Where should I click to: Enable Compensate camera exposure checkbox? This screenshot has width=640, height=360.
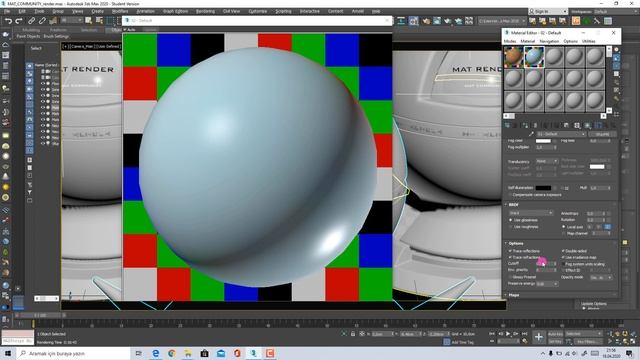(x=510, y=195)
